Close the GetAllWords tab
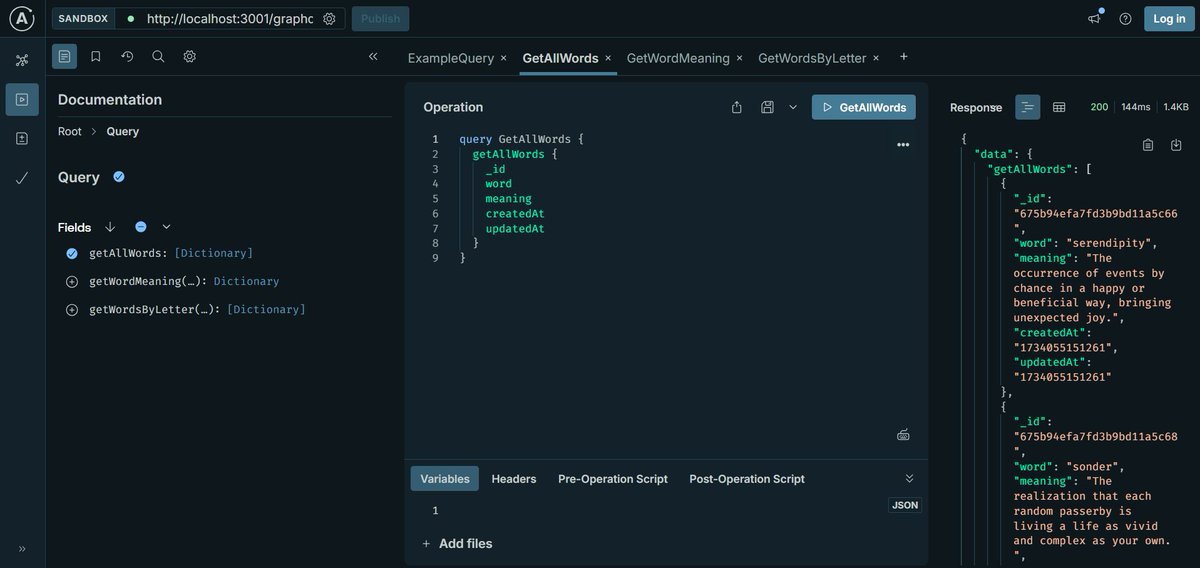This screenshot has height=568, width=1200. click(x=608, y=58)
